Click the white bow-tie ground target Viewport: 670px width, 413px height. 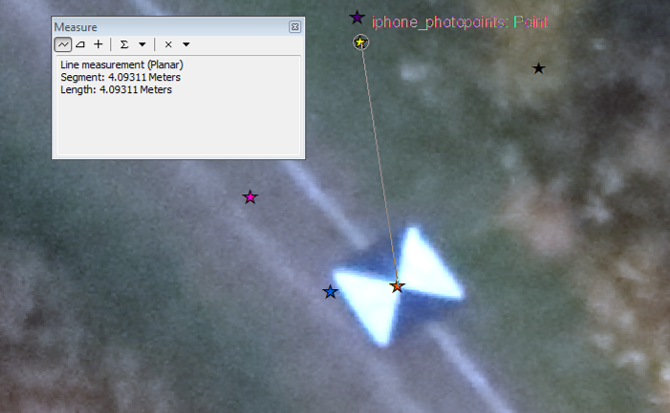(x=398, y=287)
